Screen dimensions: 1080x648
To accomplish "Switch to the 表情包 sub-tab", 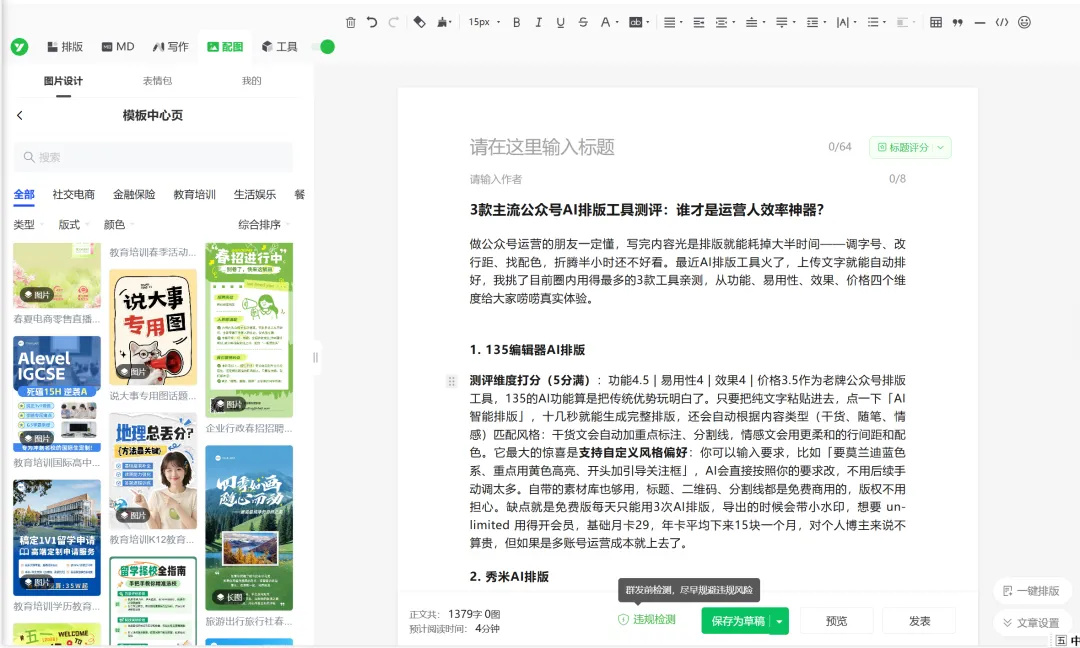I will [157, 81].
